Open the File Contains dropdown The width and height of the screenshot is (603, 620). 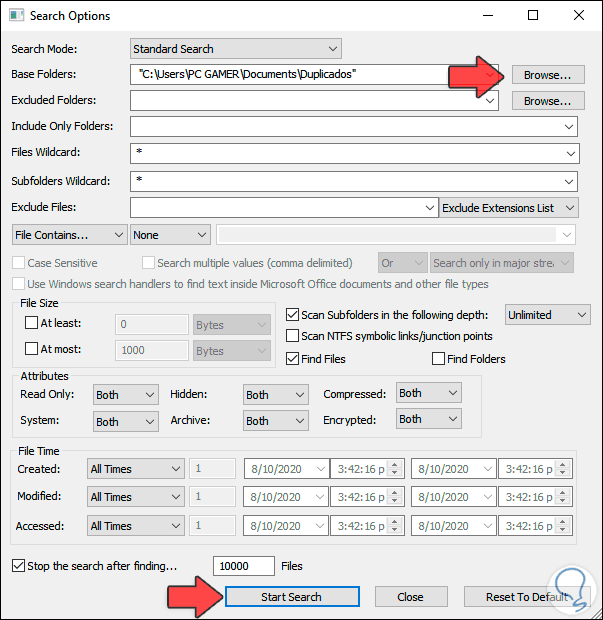tap(70, 235)
